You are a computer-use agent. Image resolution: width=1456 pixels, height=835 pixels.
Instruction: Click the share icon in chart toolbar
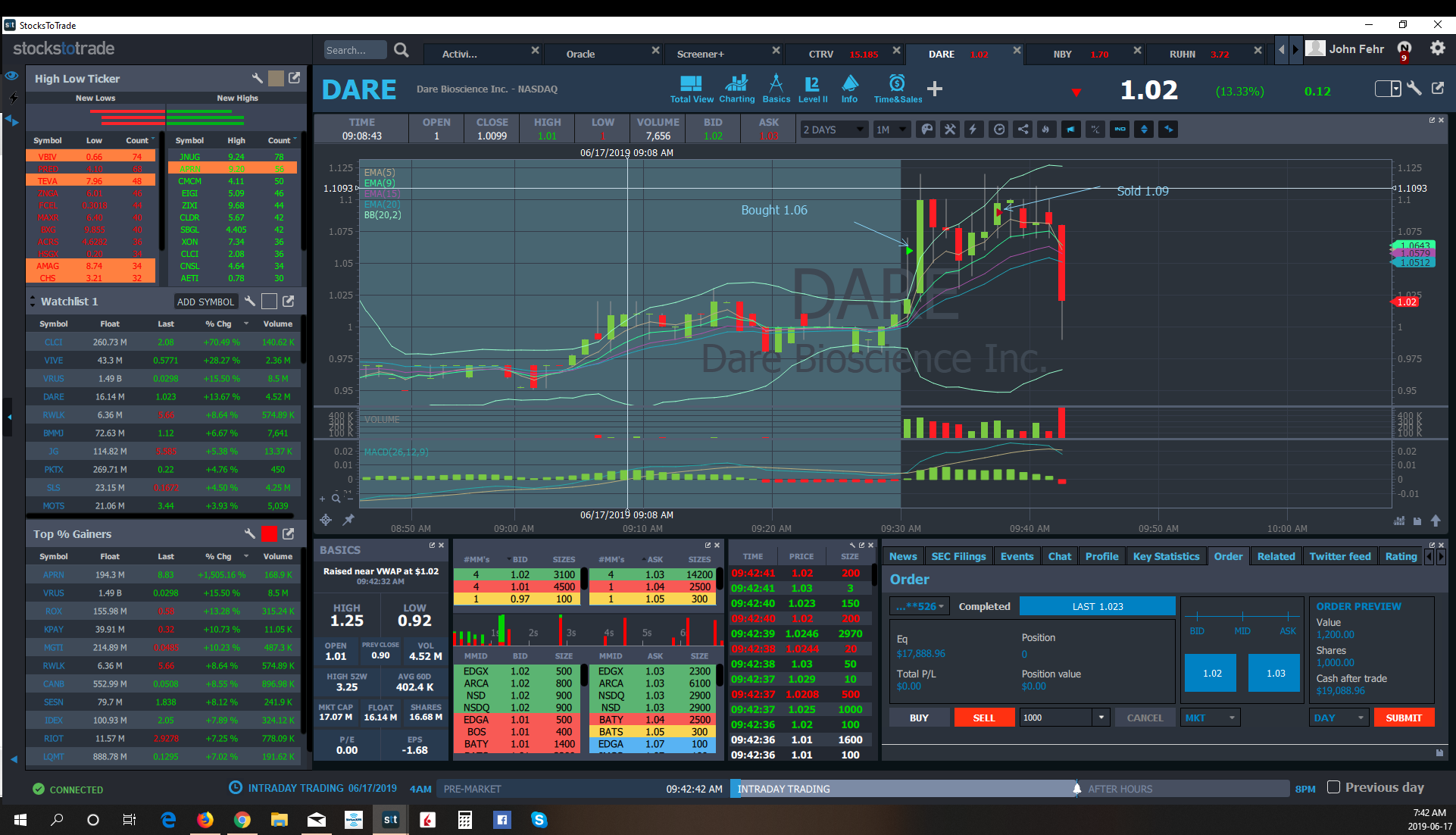[1023, 130]
